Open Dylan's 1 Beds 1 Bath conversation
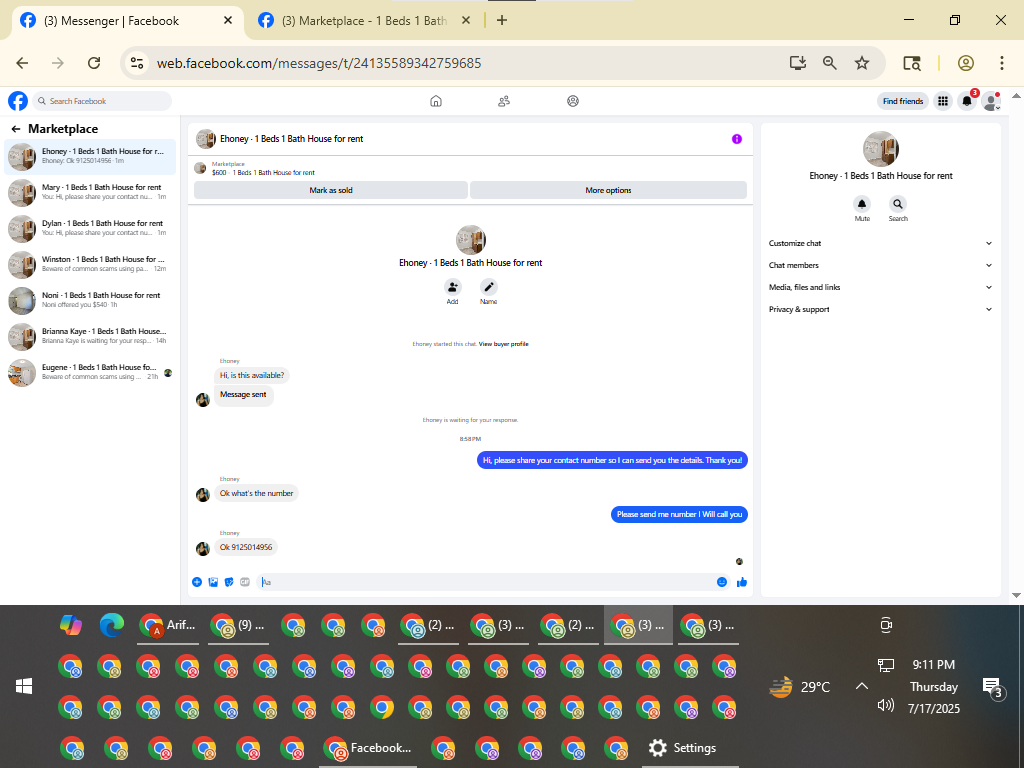The height and width of the screenshot is (768, 1024). pyautogui.click(x=90, y=229)
